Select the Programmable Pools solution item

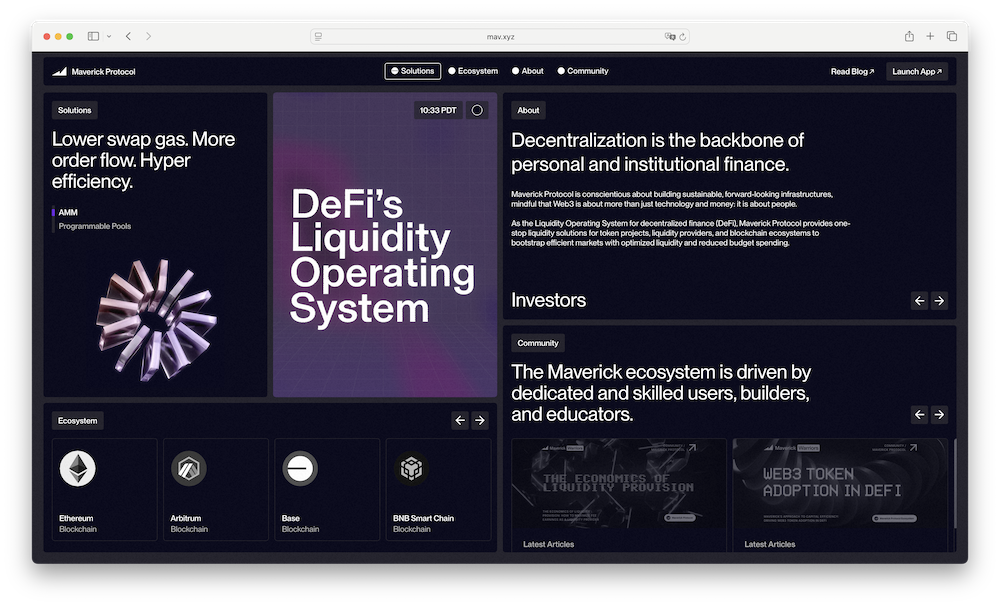point(95,226)
